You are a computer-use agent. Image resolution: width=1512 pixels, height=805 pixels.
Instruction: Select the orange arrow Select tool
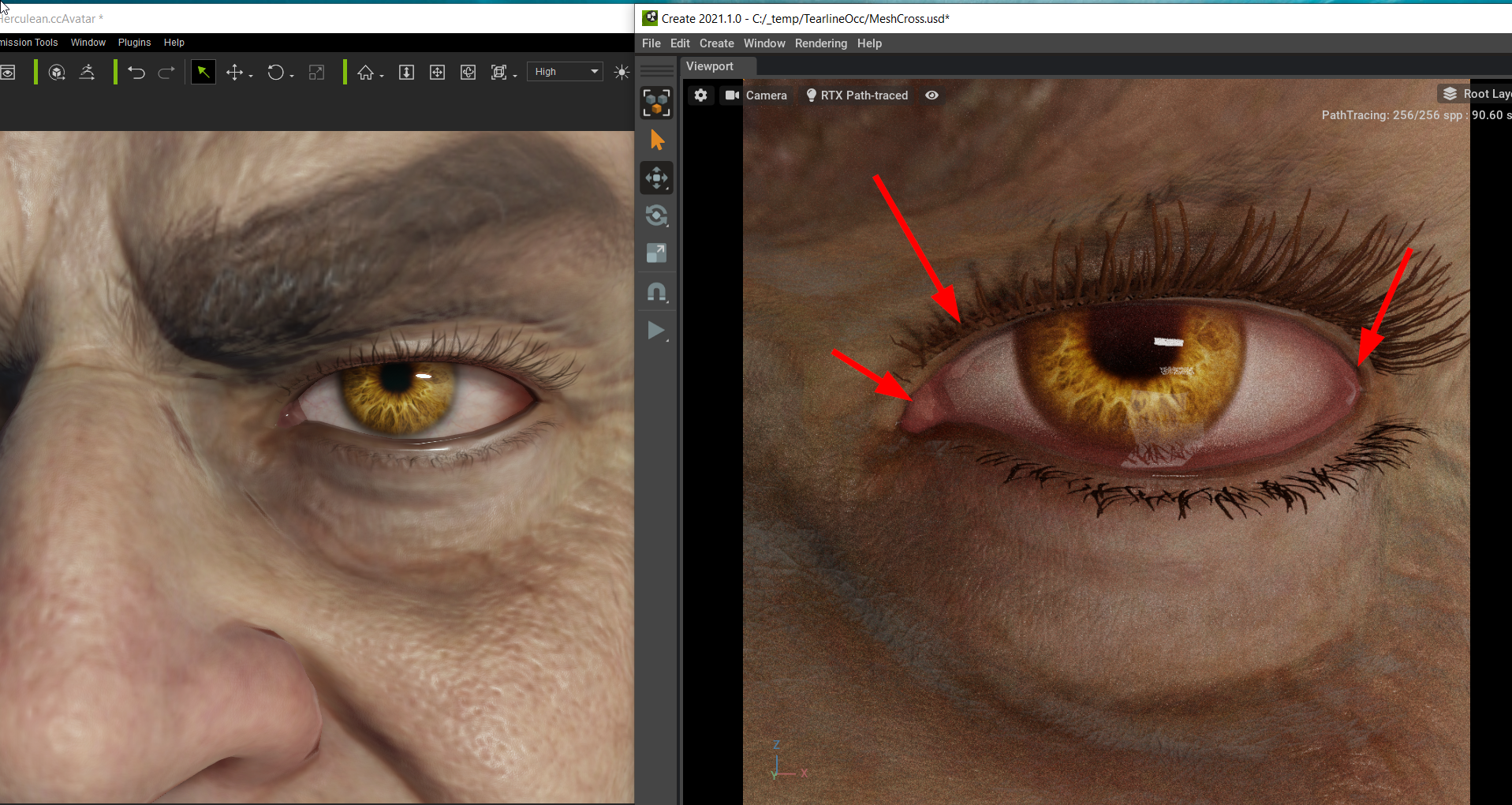coord(657,140)
